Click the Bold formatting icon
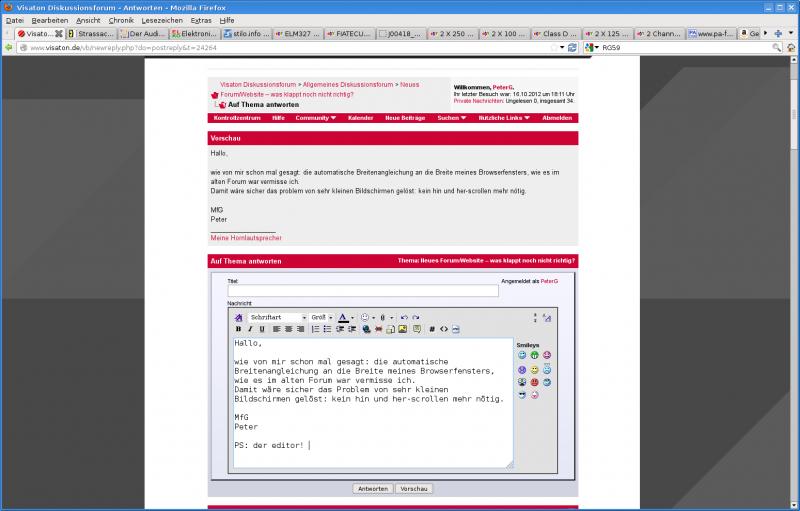The height and width of the screenshot is (511, 800). pos(238,328)
